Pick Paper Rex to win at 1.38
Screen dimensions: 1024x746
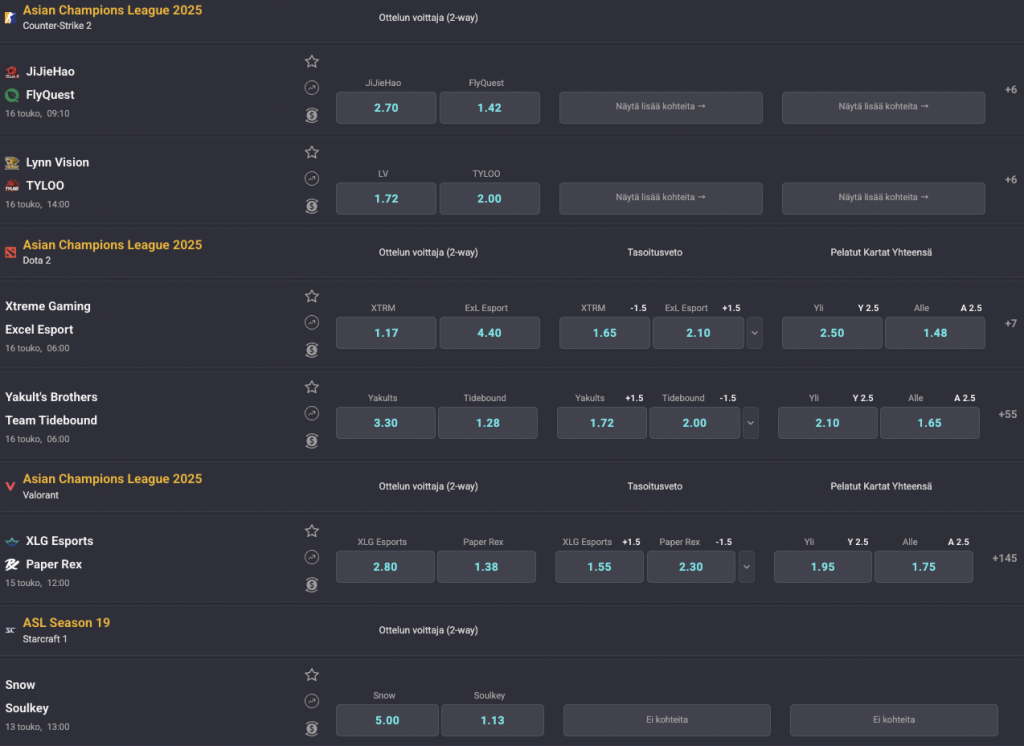pos(486,566)
